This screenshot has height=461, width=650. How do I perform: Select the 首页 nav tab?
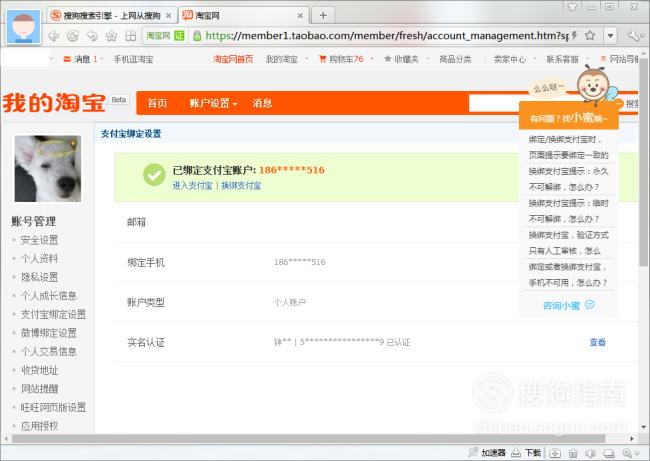(158, 103)
